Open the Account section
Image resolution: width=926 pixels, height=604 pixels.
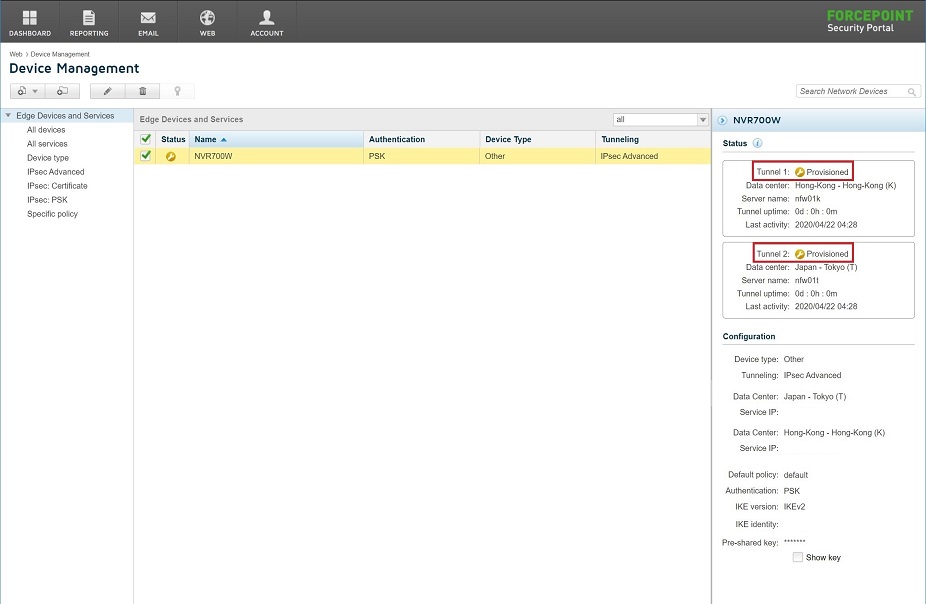tap(266, 22)
